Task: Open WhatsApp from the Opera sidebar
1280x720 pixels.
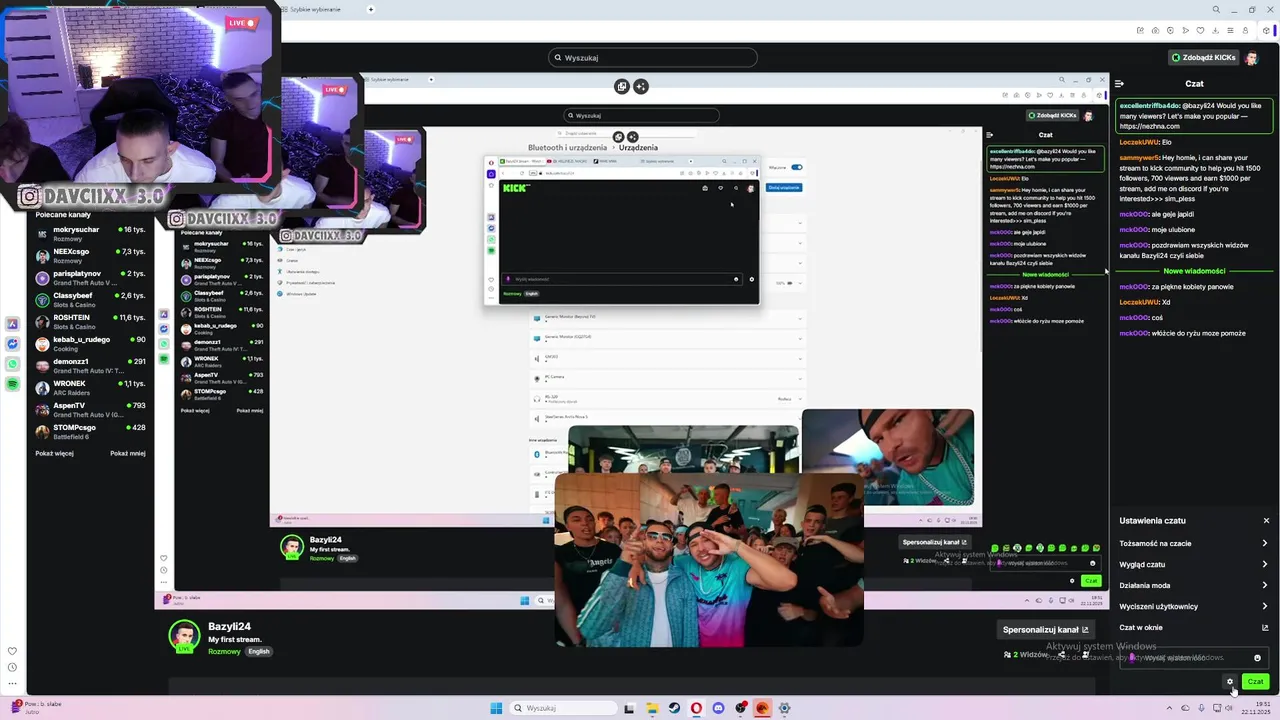Action: [x=12, y=364]
